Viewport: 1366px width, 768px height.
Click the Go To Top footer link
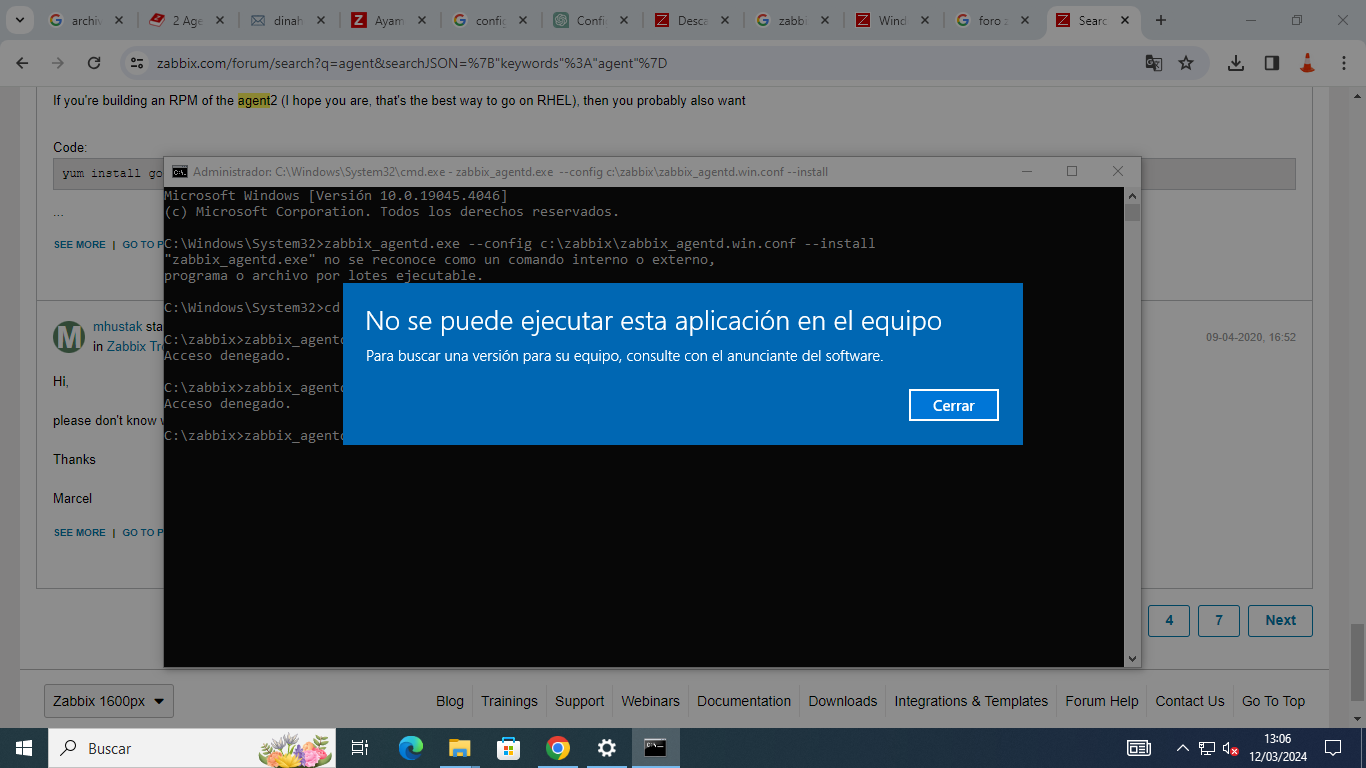click(x=1273, y=701)
